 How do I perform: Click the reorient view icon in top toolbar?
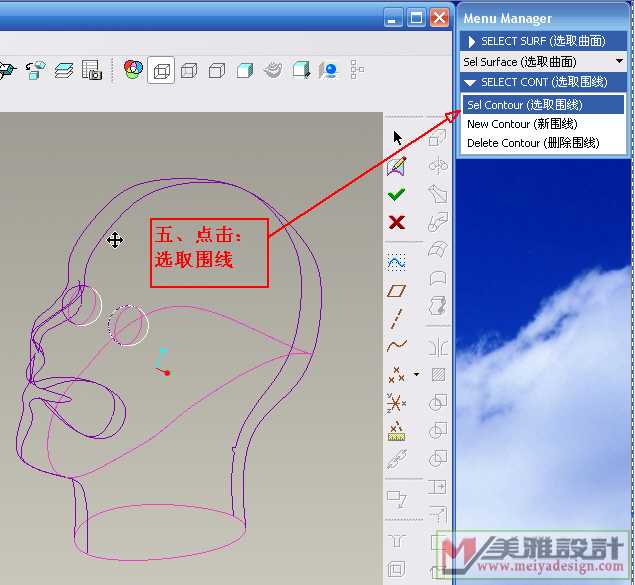(35, 70)
